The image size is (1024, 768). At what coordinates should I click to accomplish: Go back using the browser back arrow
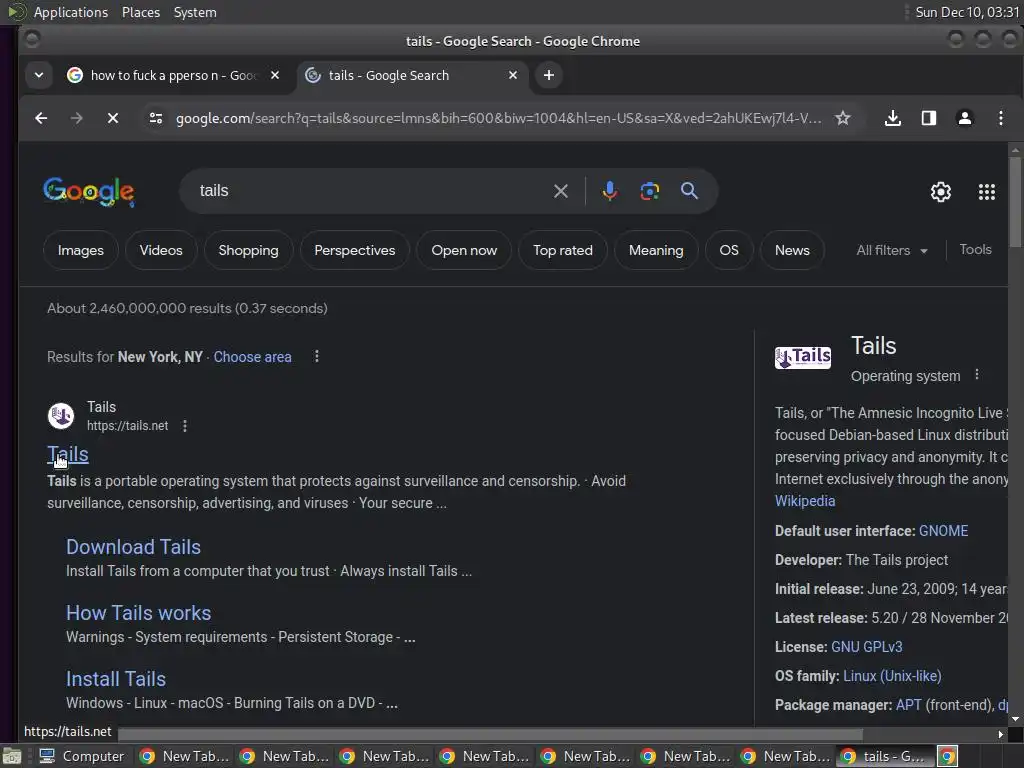tap(41, 118)
